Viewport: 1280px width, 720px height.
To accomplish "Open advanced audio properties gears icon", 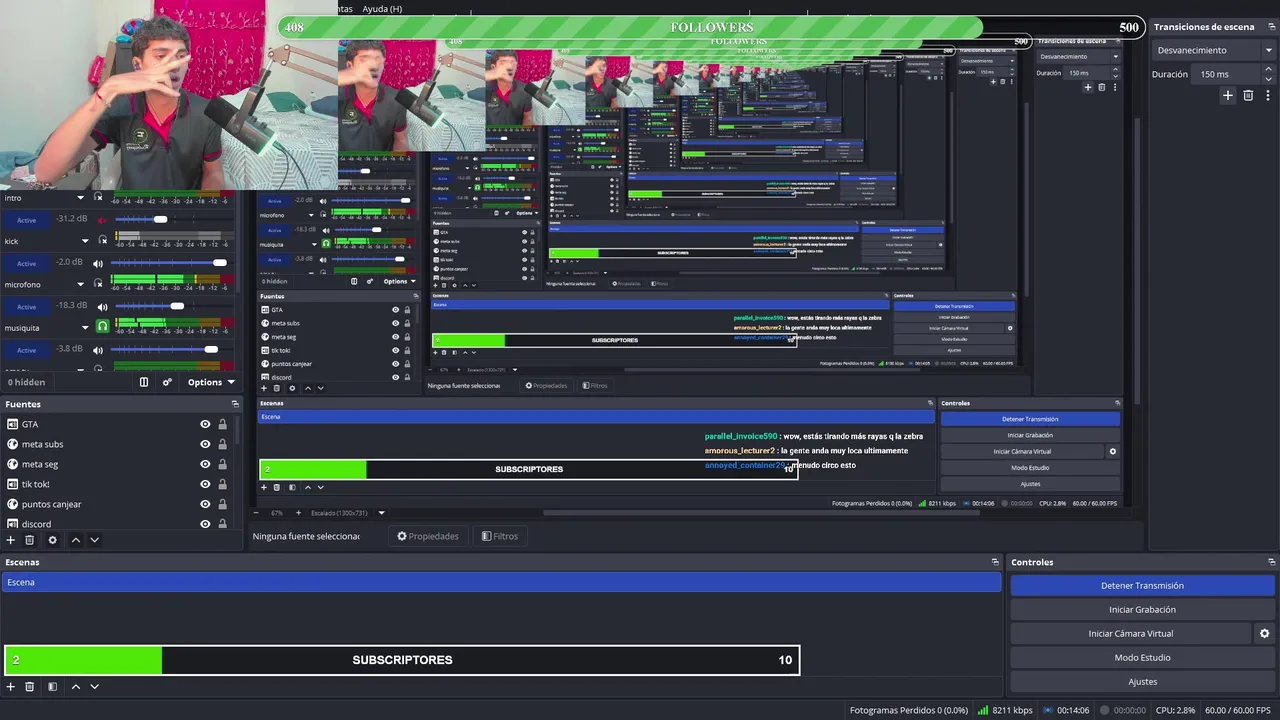I will tap(167, 382).
